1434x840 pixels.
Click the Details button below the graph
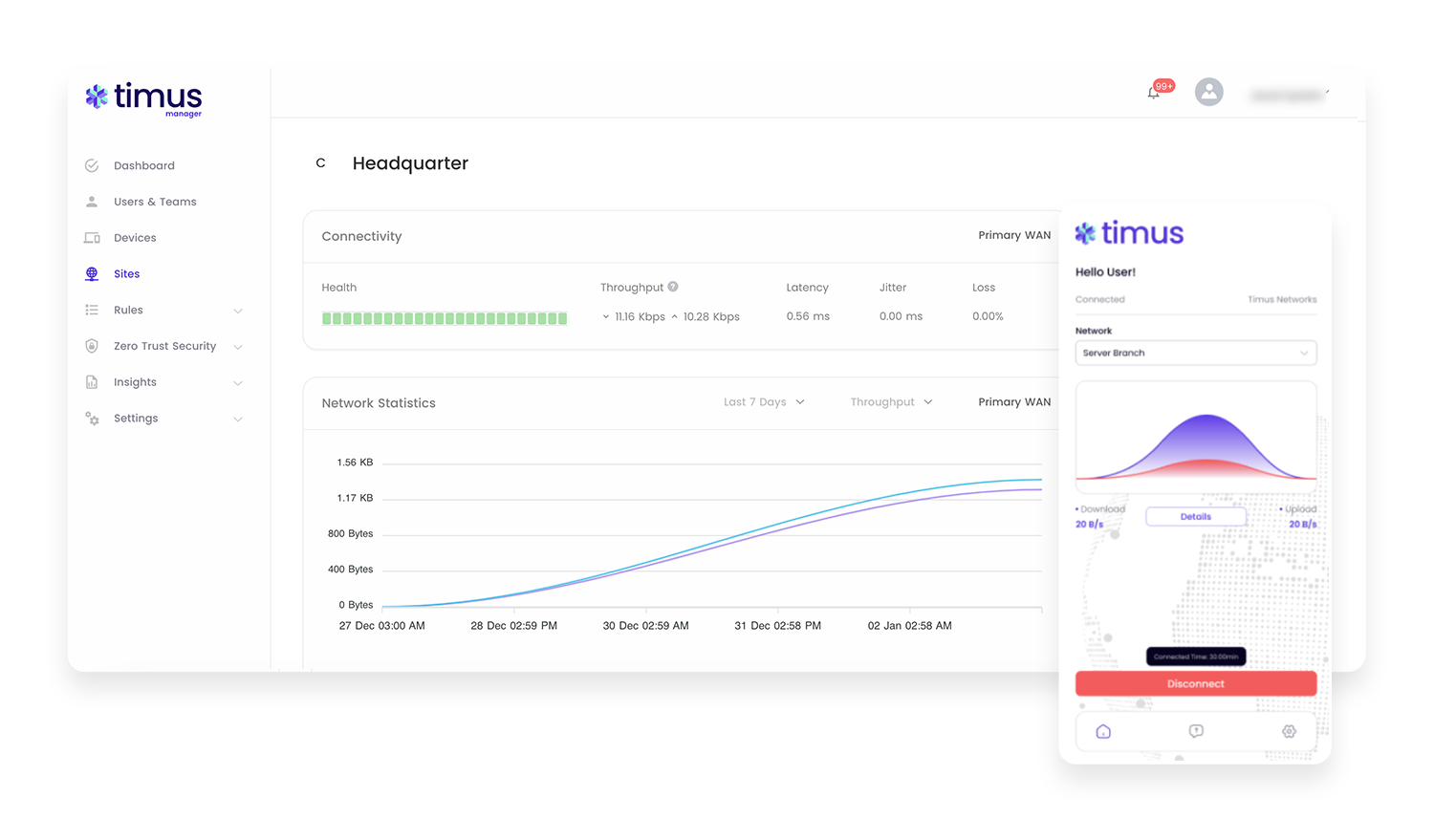tap(1195, 516)
